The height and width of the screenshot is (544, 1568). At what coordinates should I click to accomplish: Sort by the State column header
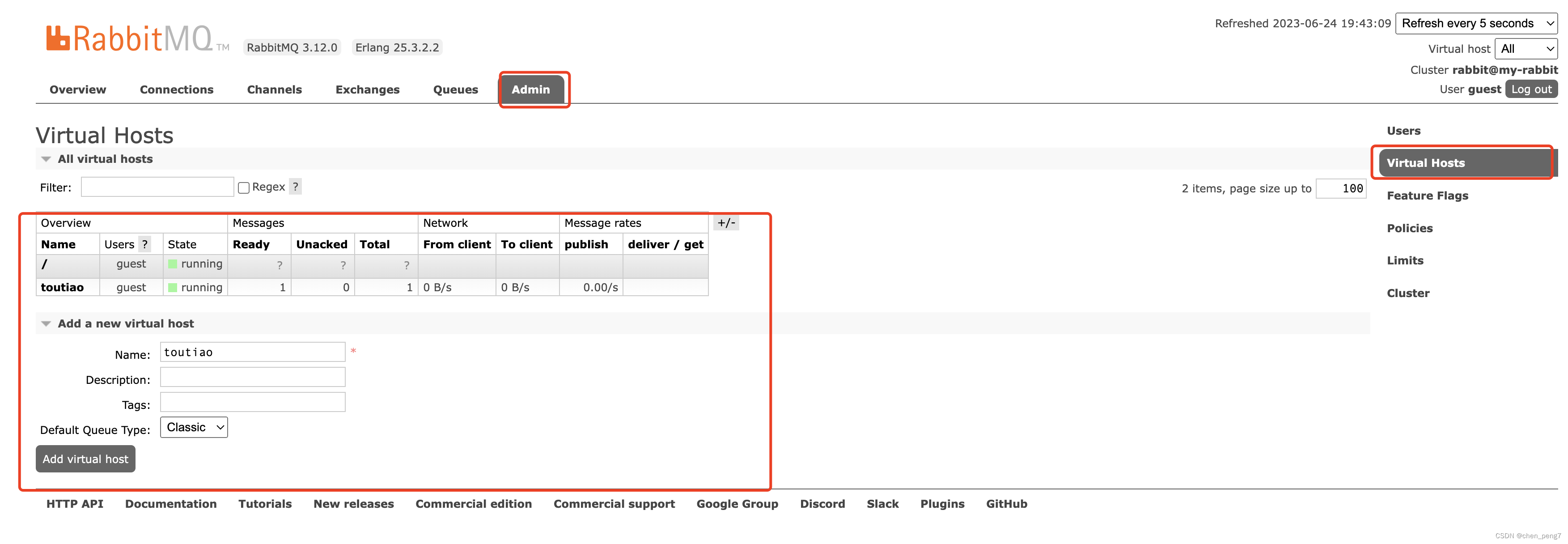(182, 244)
